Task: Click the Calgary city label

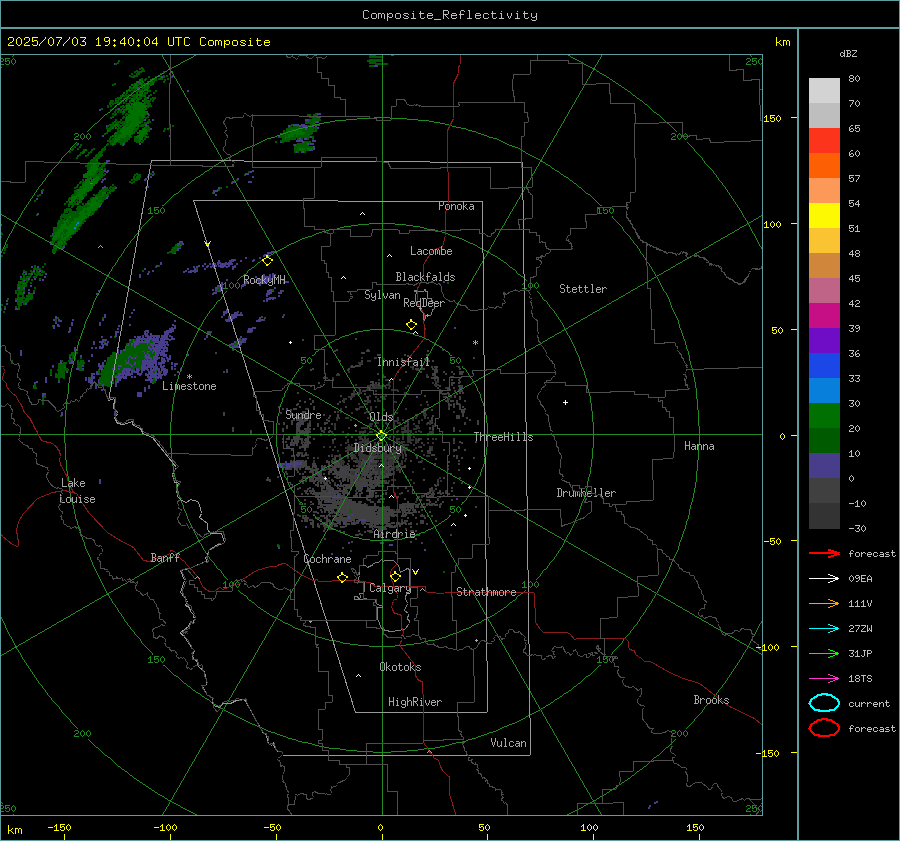Action: [390, 588]
